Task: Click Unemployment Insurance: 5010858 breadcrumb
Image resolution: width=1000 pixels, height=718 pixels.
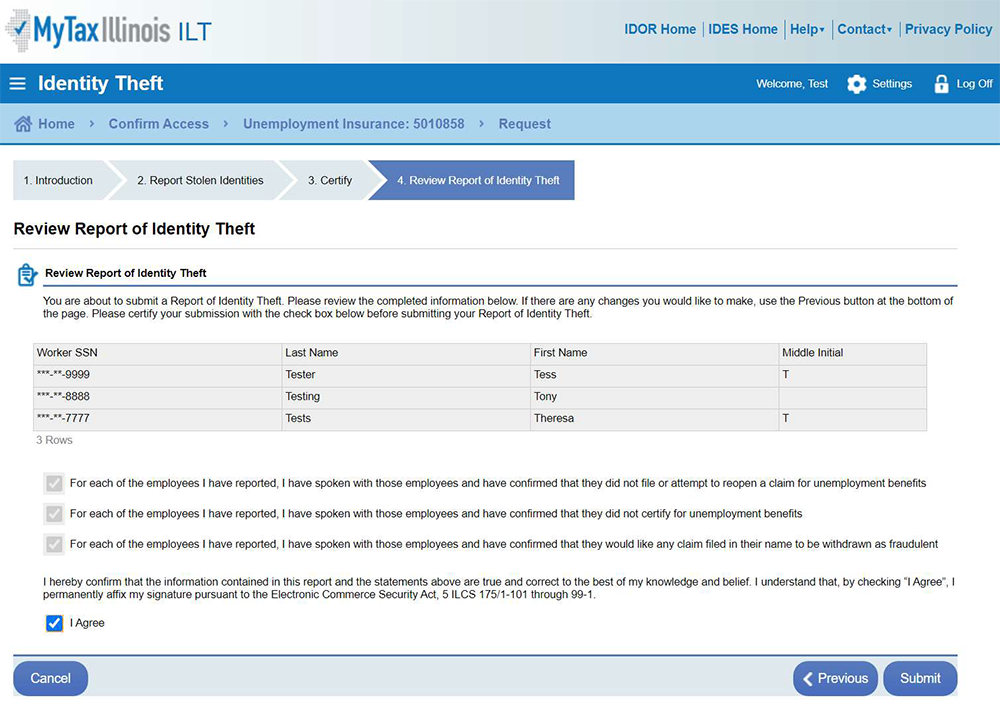Action: point(354,124)
